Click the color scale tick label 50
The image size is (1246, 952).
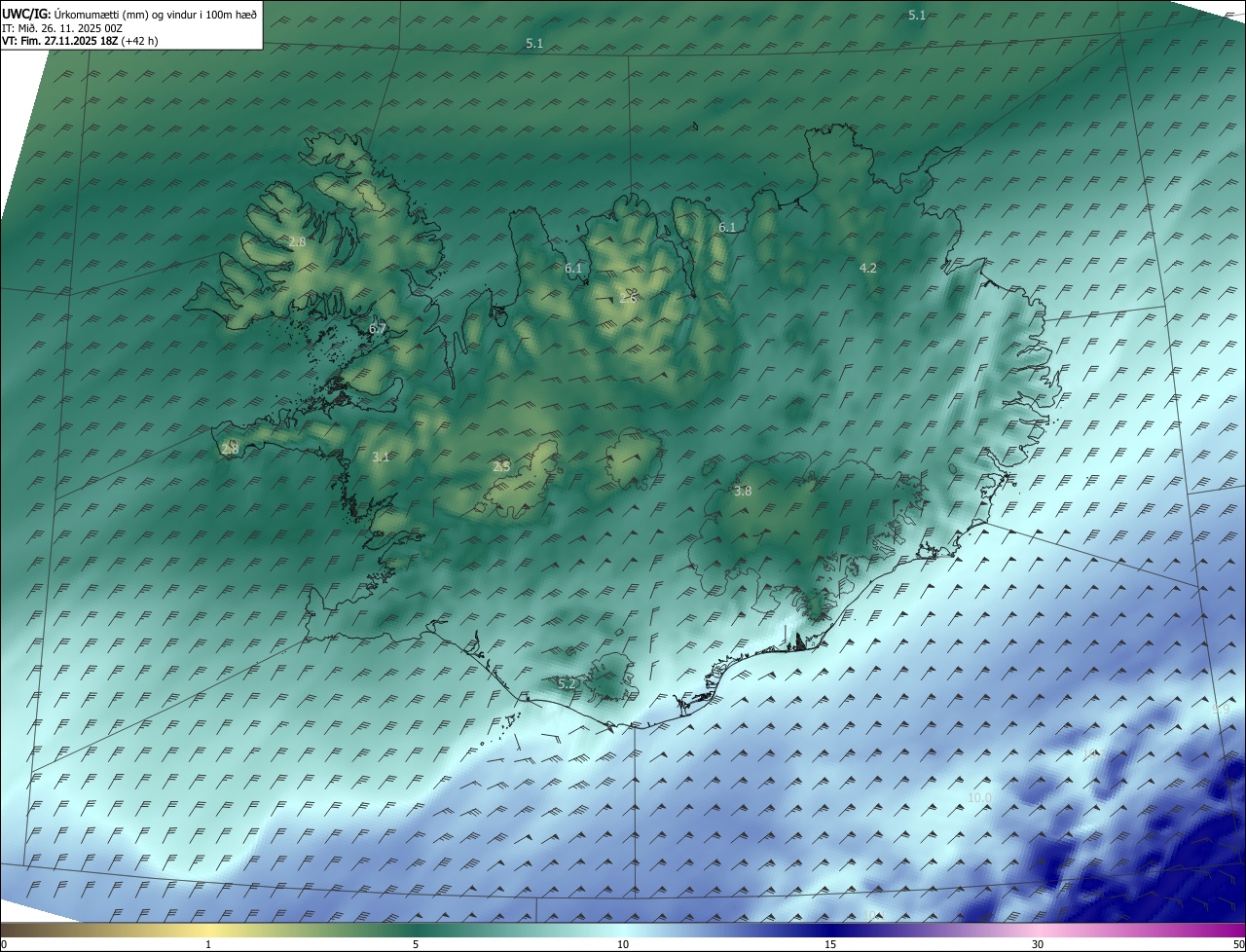click(x=1238, y=945)
